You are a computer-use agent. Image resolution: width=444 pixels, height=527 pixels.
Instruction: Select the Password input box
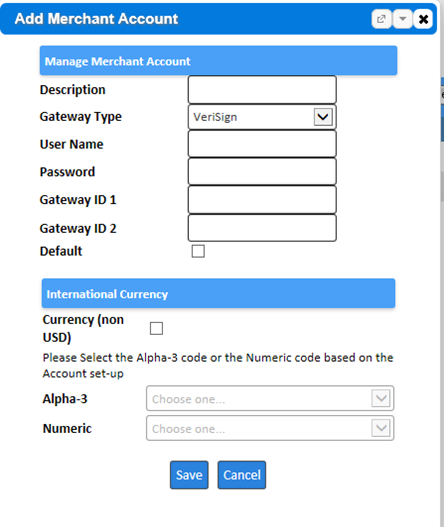262,172
